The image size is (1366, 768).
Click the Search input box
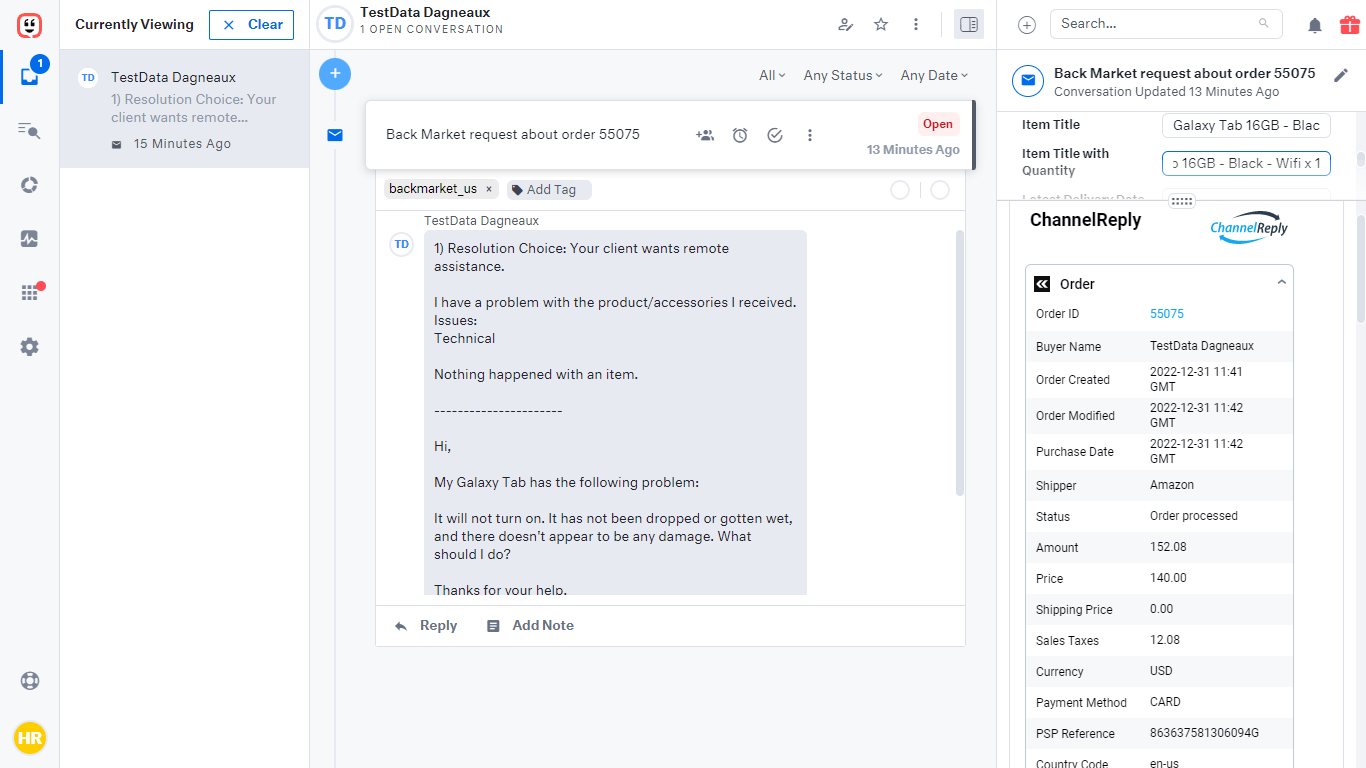click(1166, 24)
